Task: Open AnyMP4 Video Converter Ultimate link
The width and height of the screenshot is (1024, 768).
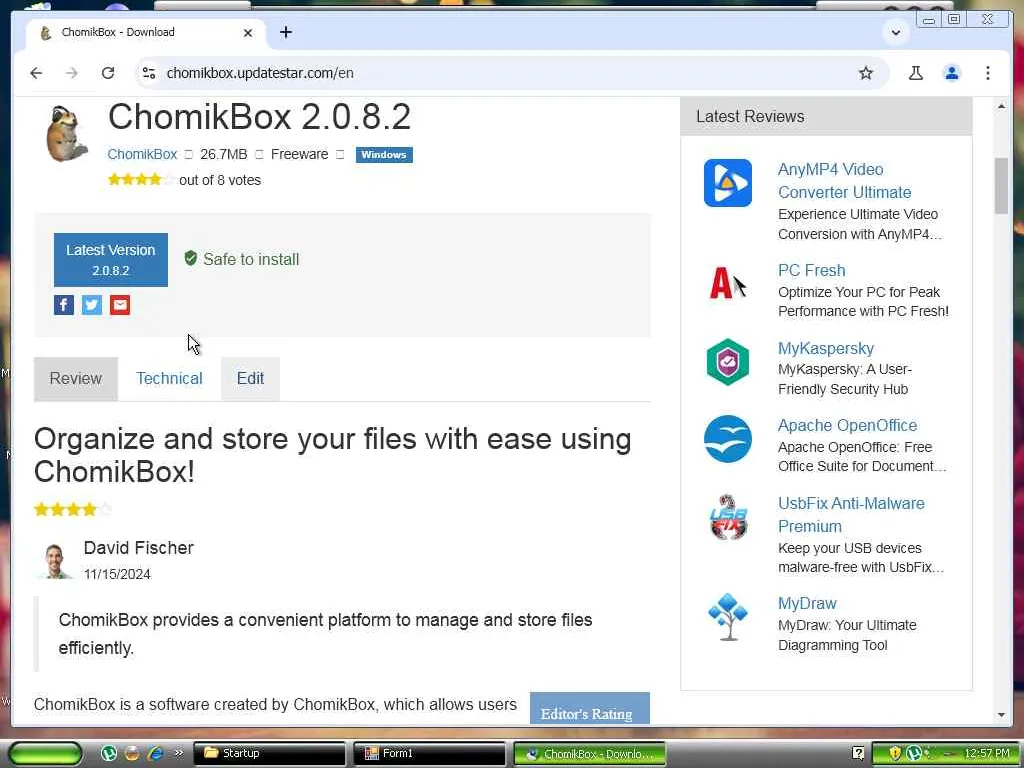Action: point(844,181)
